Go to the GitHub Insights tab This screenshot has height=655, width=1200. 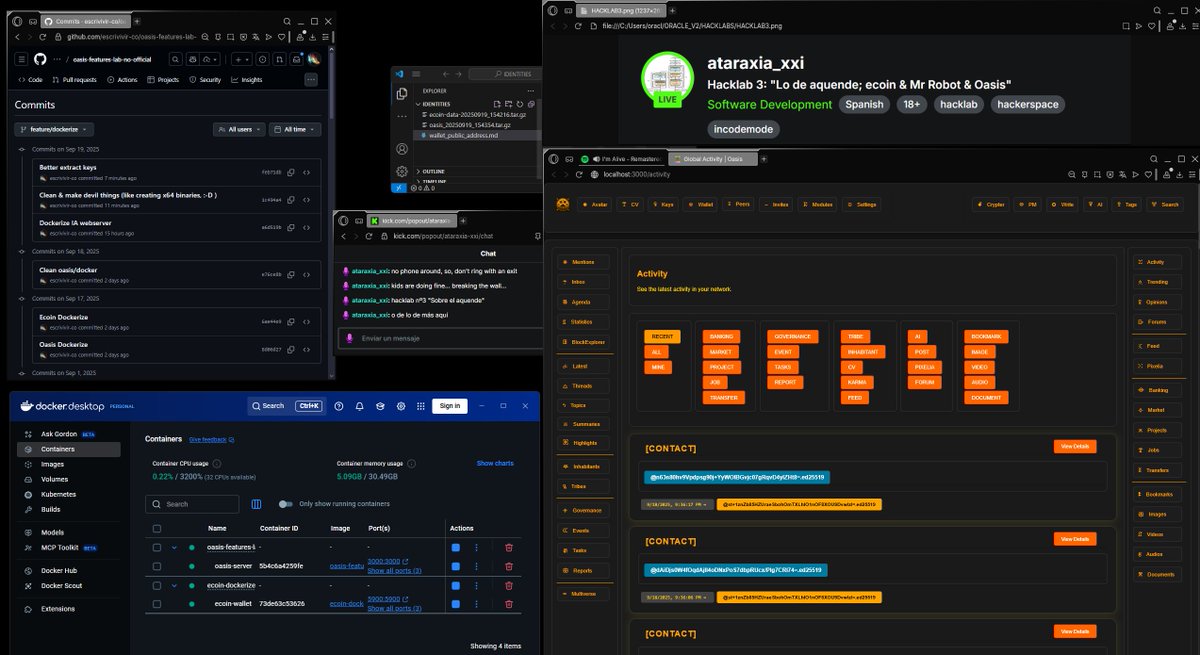246,80
